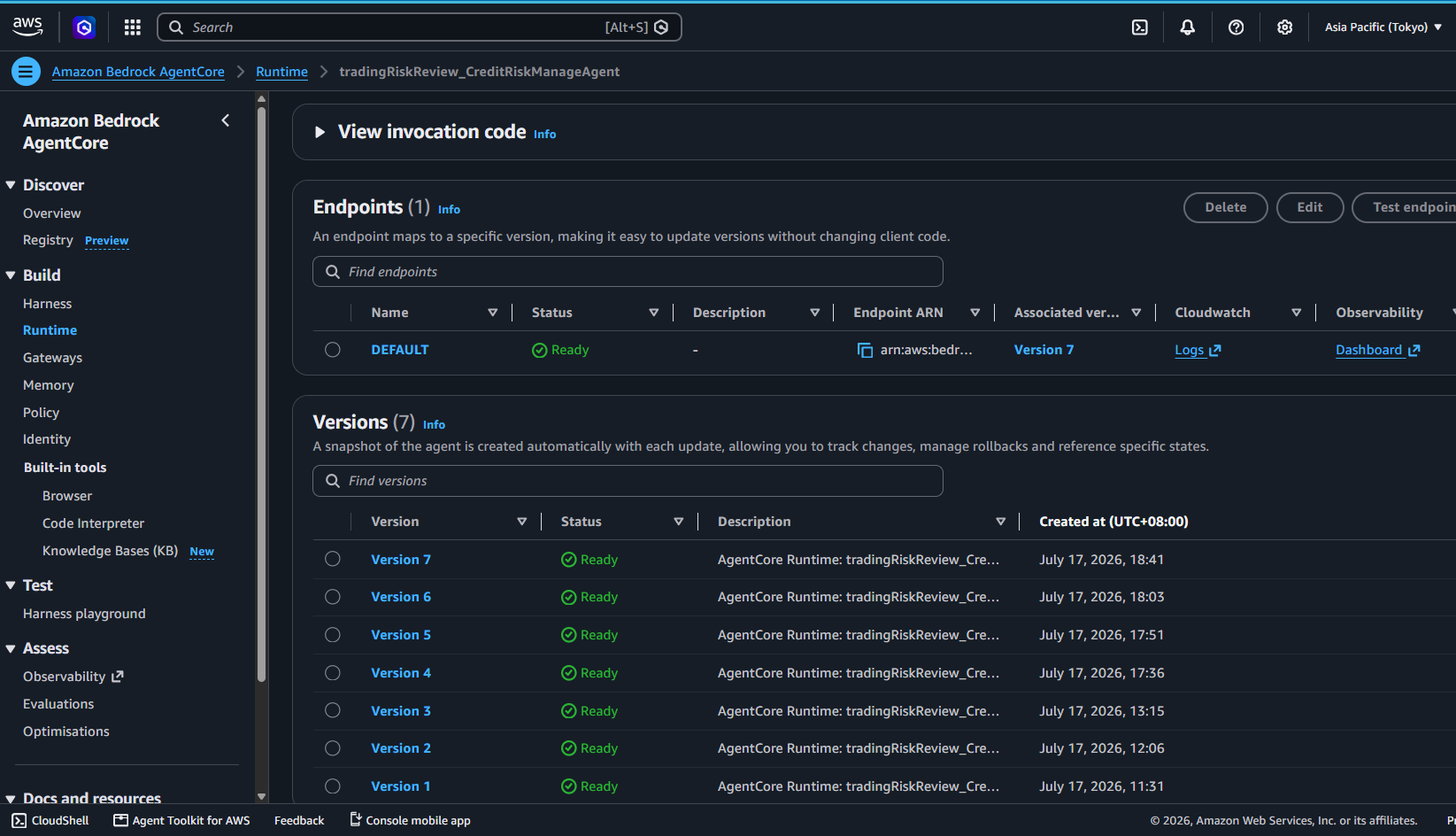The height and width of the screenshot is (836, 1456).
Task: Click the Bedrock AgentCore service shortcut icon
Action: point(84,27)
